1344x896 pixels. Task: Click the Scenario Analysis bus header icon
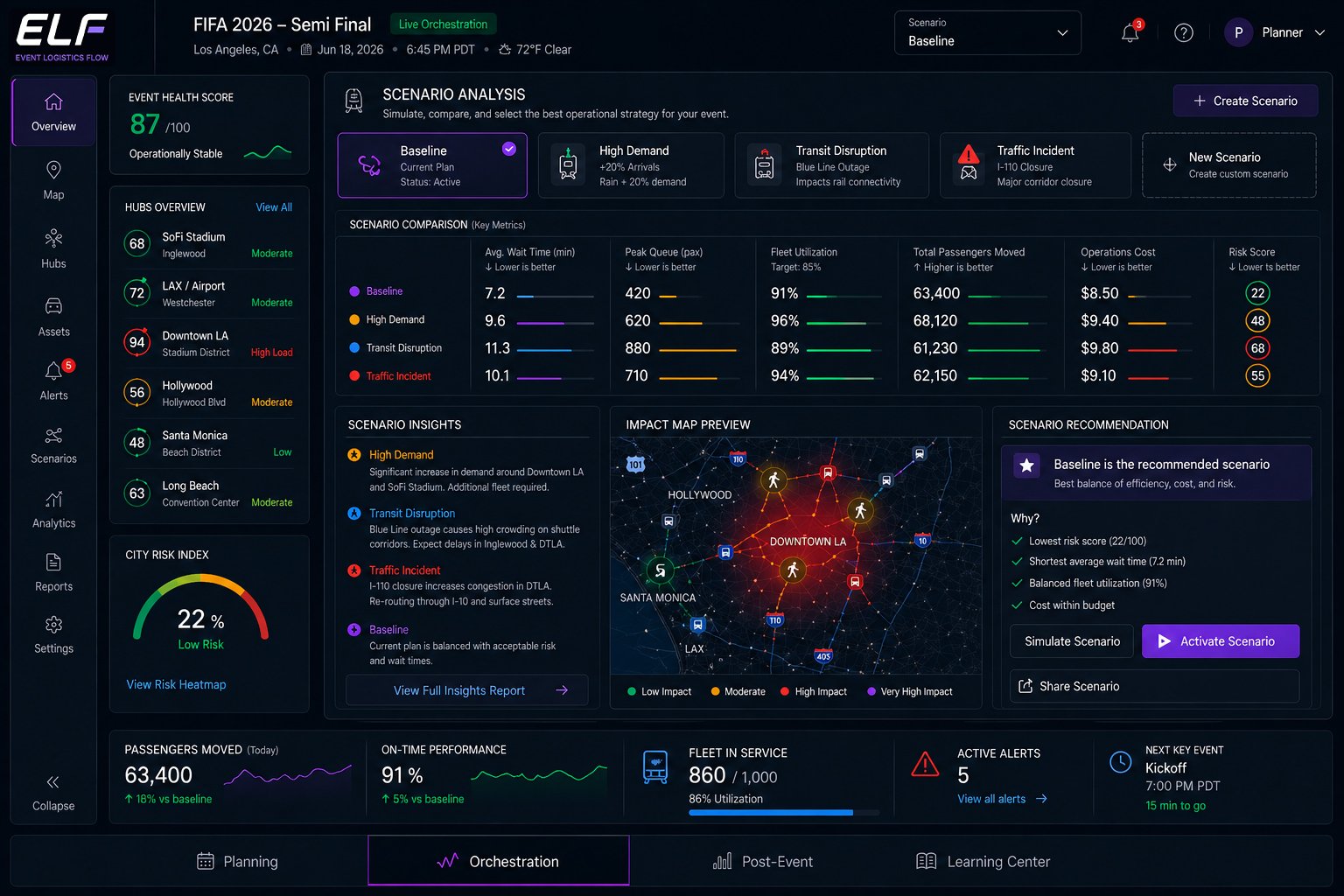[x=353, y=101]
